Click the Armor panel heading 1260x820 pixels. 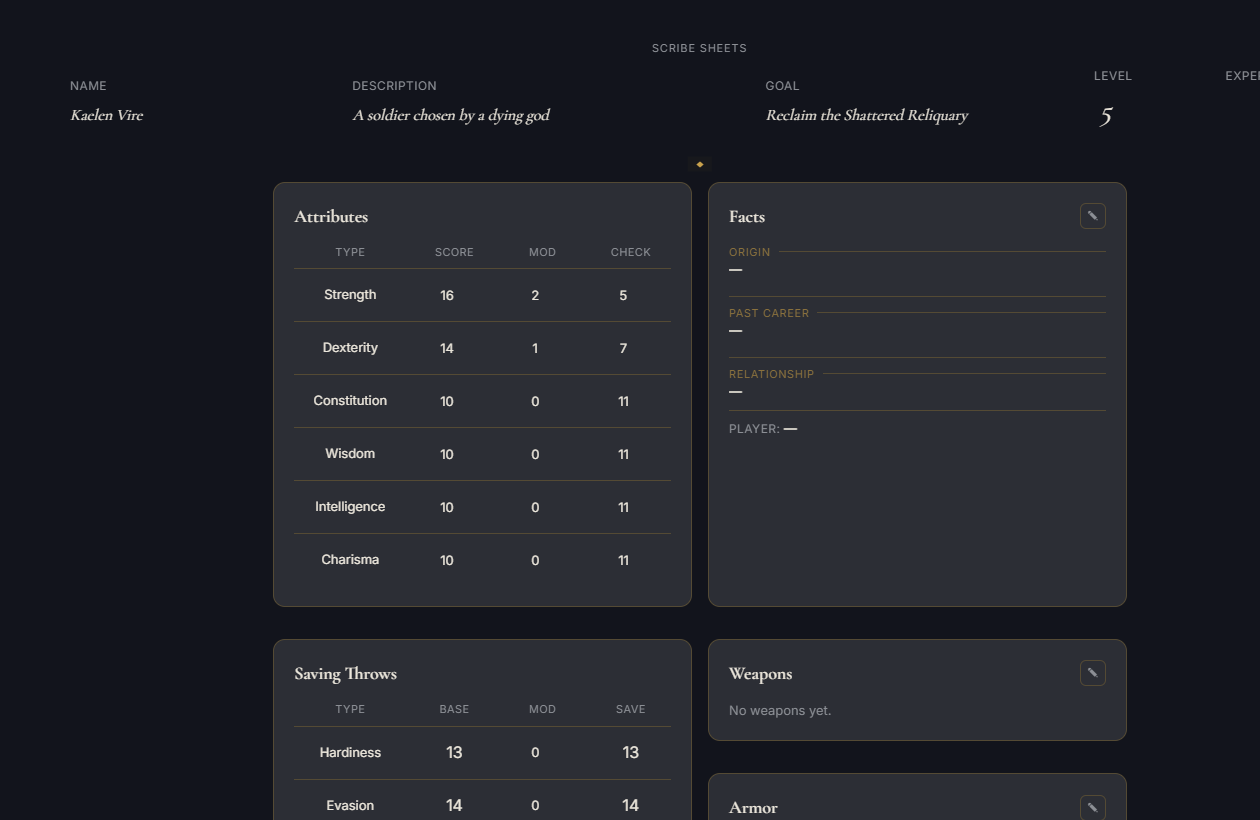click(753, 808)
